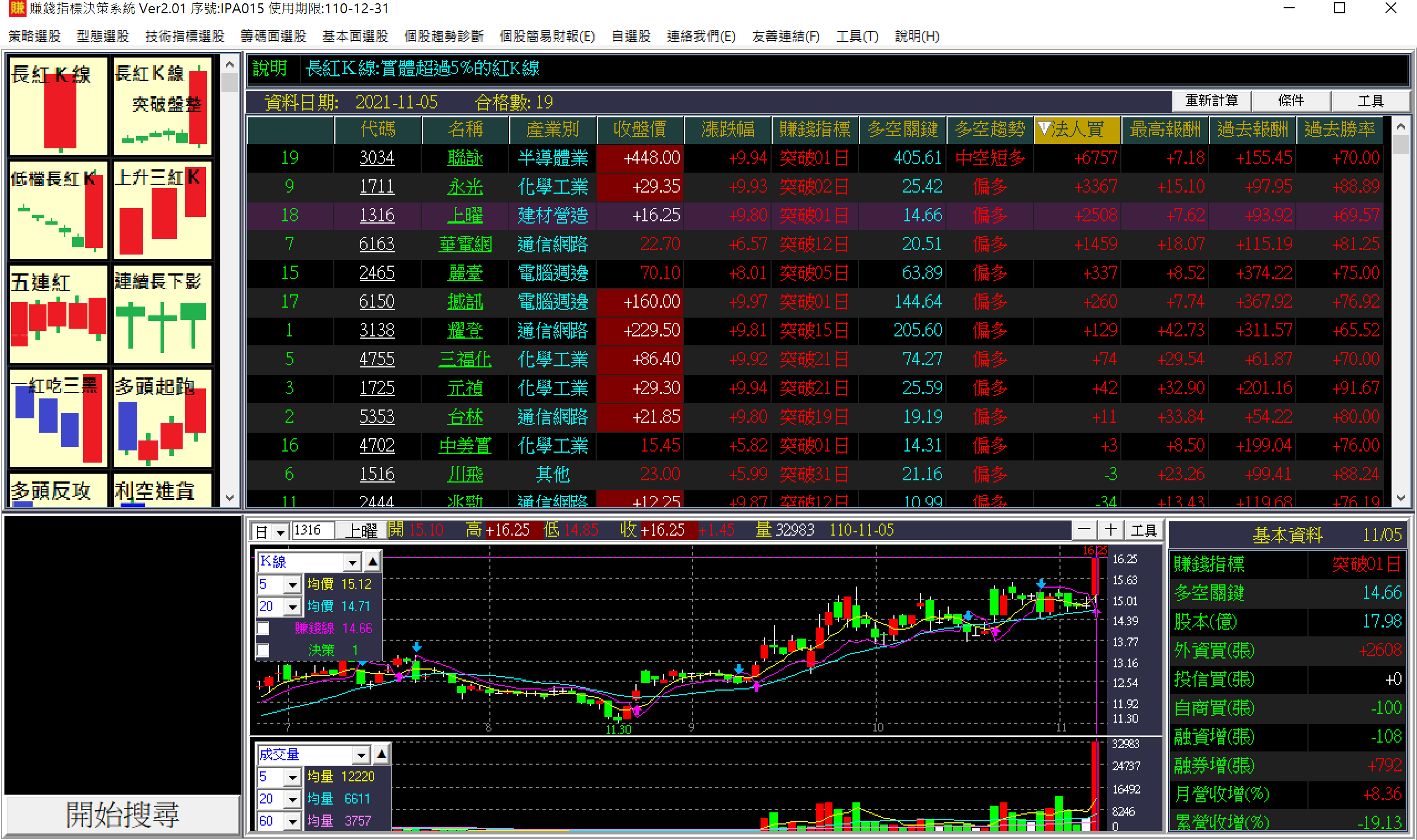The width and height of the screenshot is (1417, 840).
Task: Toggle the 賺錢線 checkbox
Action: pos(263,629)
